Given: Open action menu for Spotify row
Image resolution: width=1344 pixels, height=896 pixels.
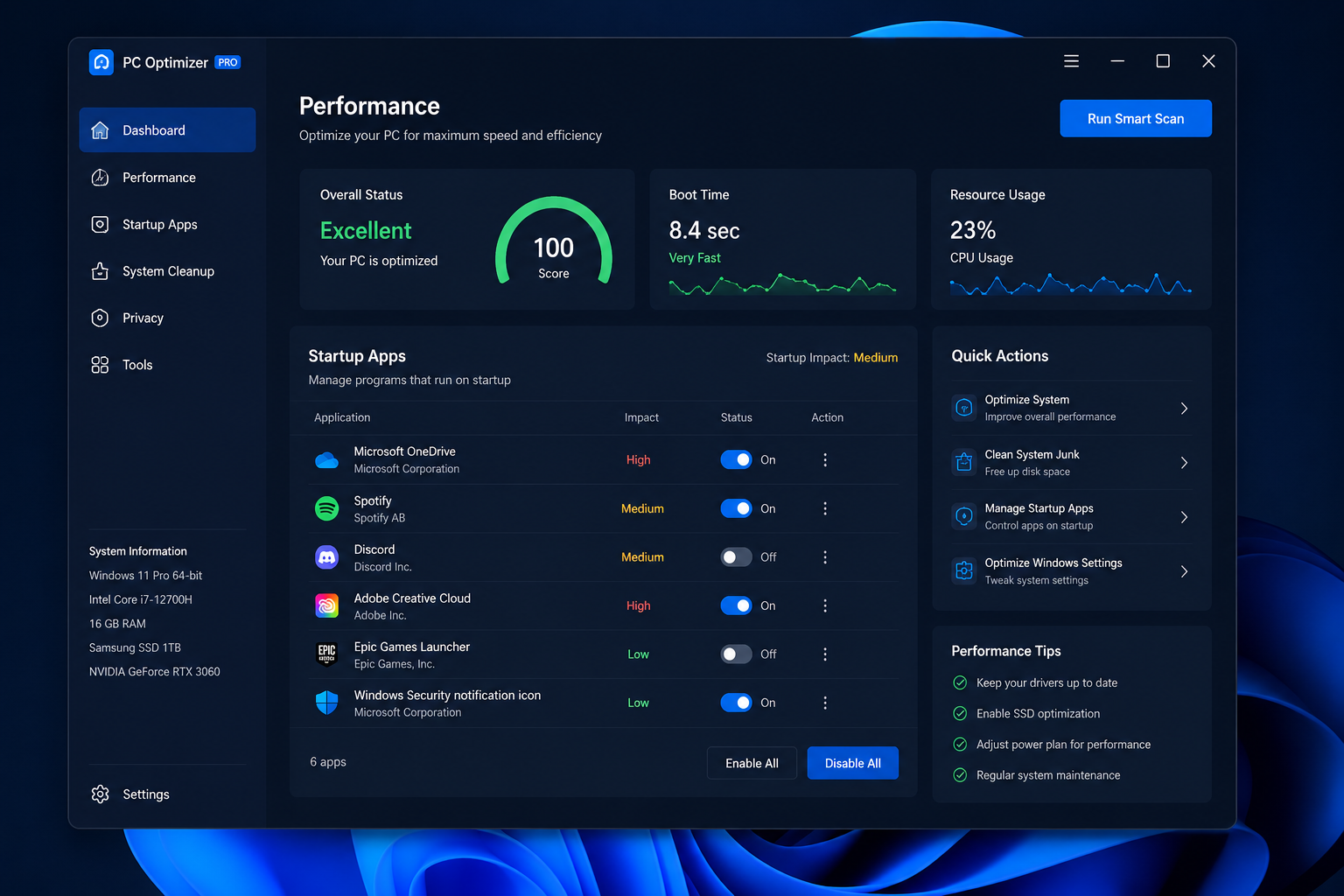Looking at the screenshot, I should 825,508.
